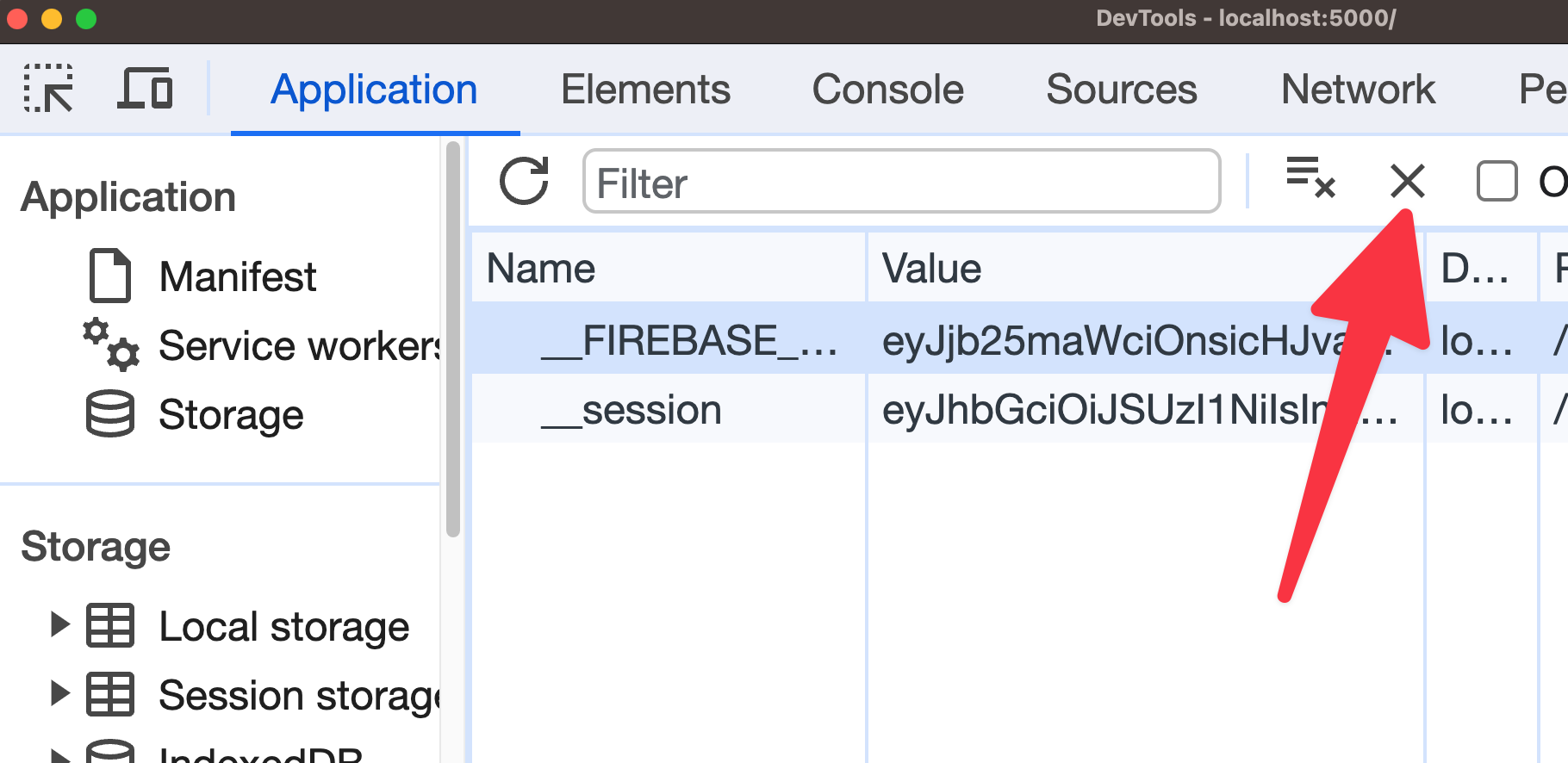This screenshot has height=763, width=1568.
Task: Switch to the Console tab
Action: (x=887, y=90)
